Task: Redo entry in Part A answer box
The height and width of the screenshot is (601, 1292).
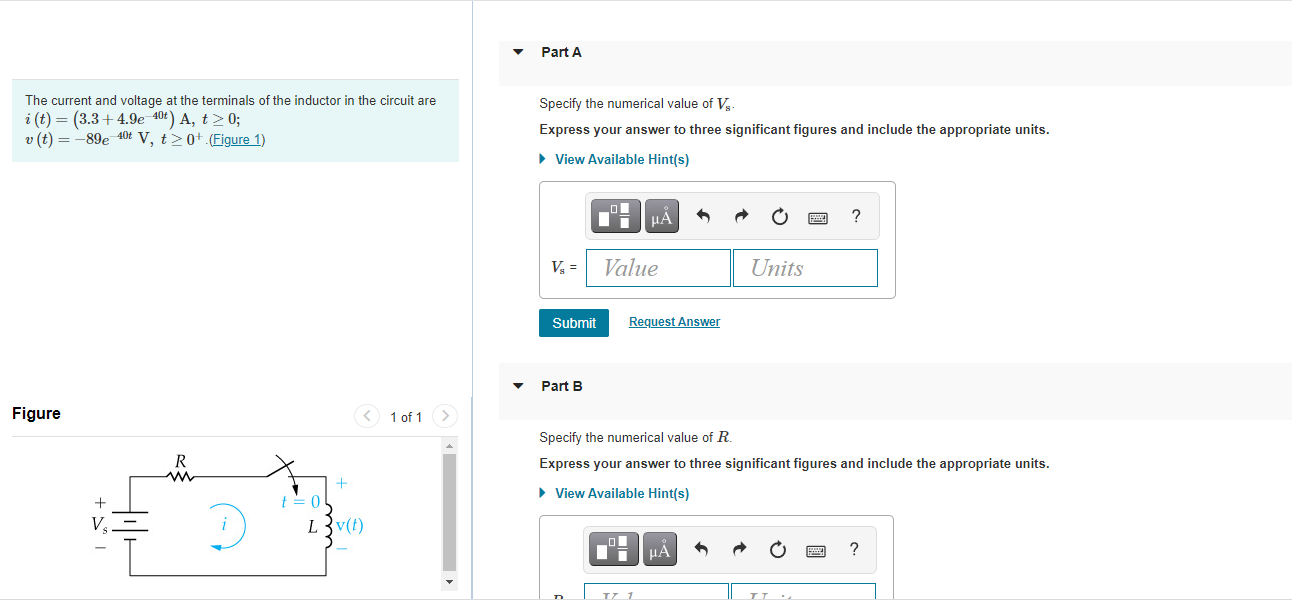Action: point(740,215)
